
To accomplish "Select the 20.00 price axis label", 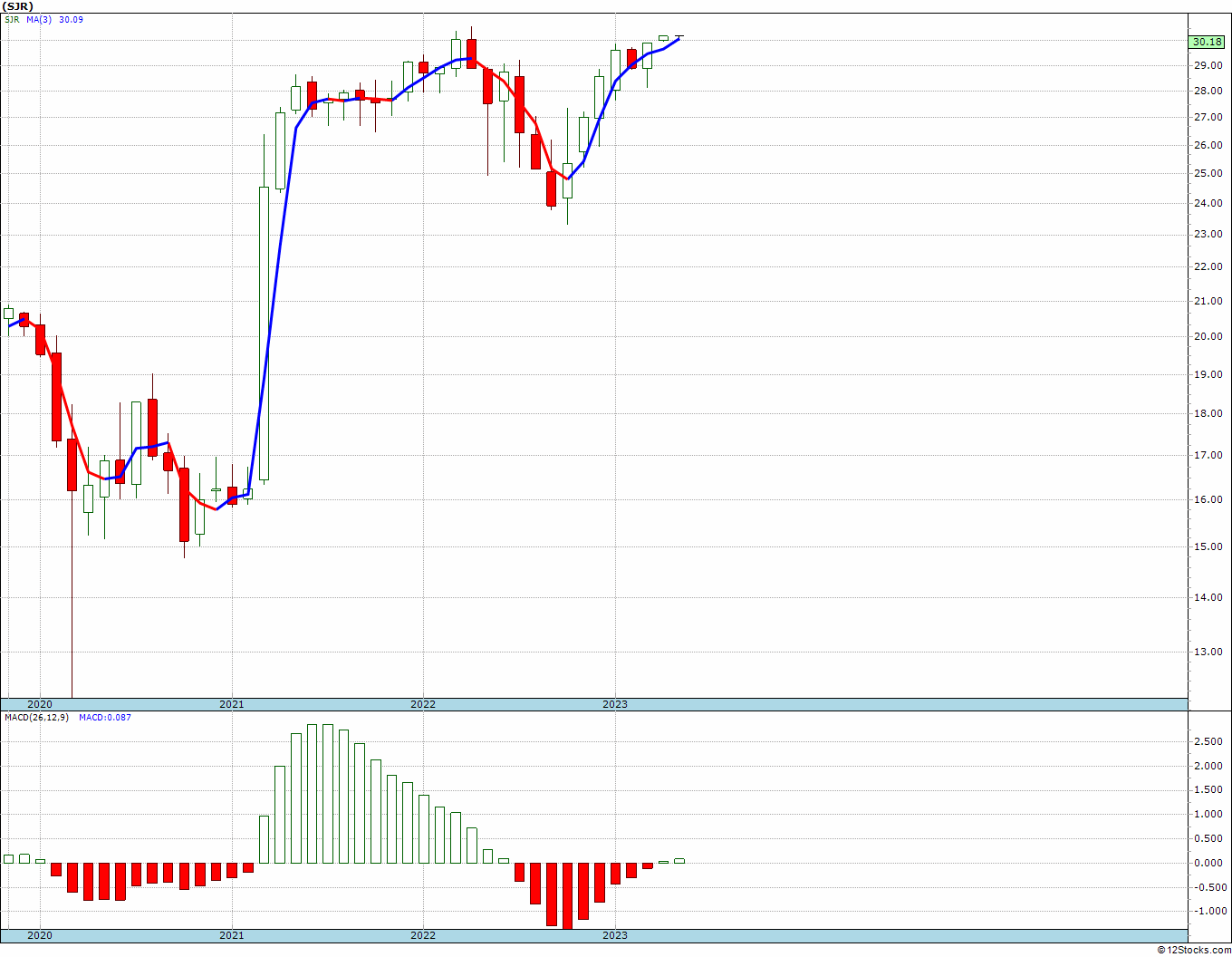I will [1208, 336].
